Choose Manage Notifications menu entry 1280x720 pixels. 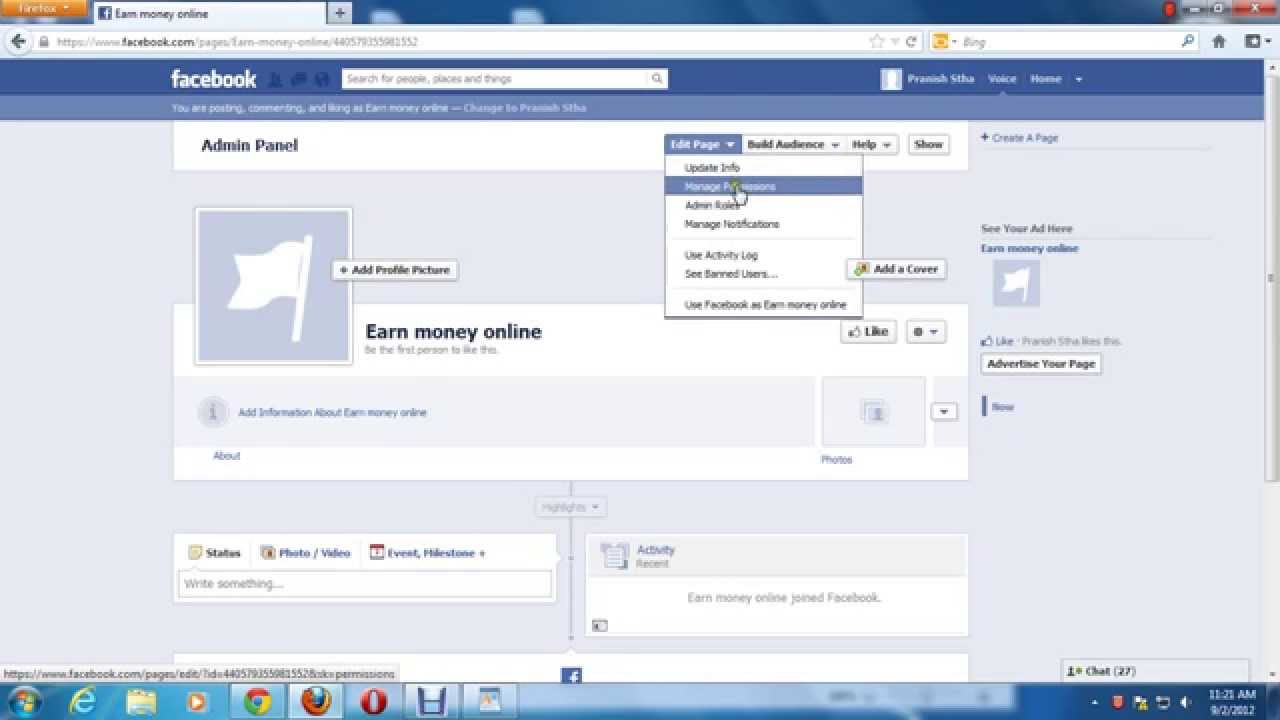pyautogui.click(x=732, y=224)
